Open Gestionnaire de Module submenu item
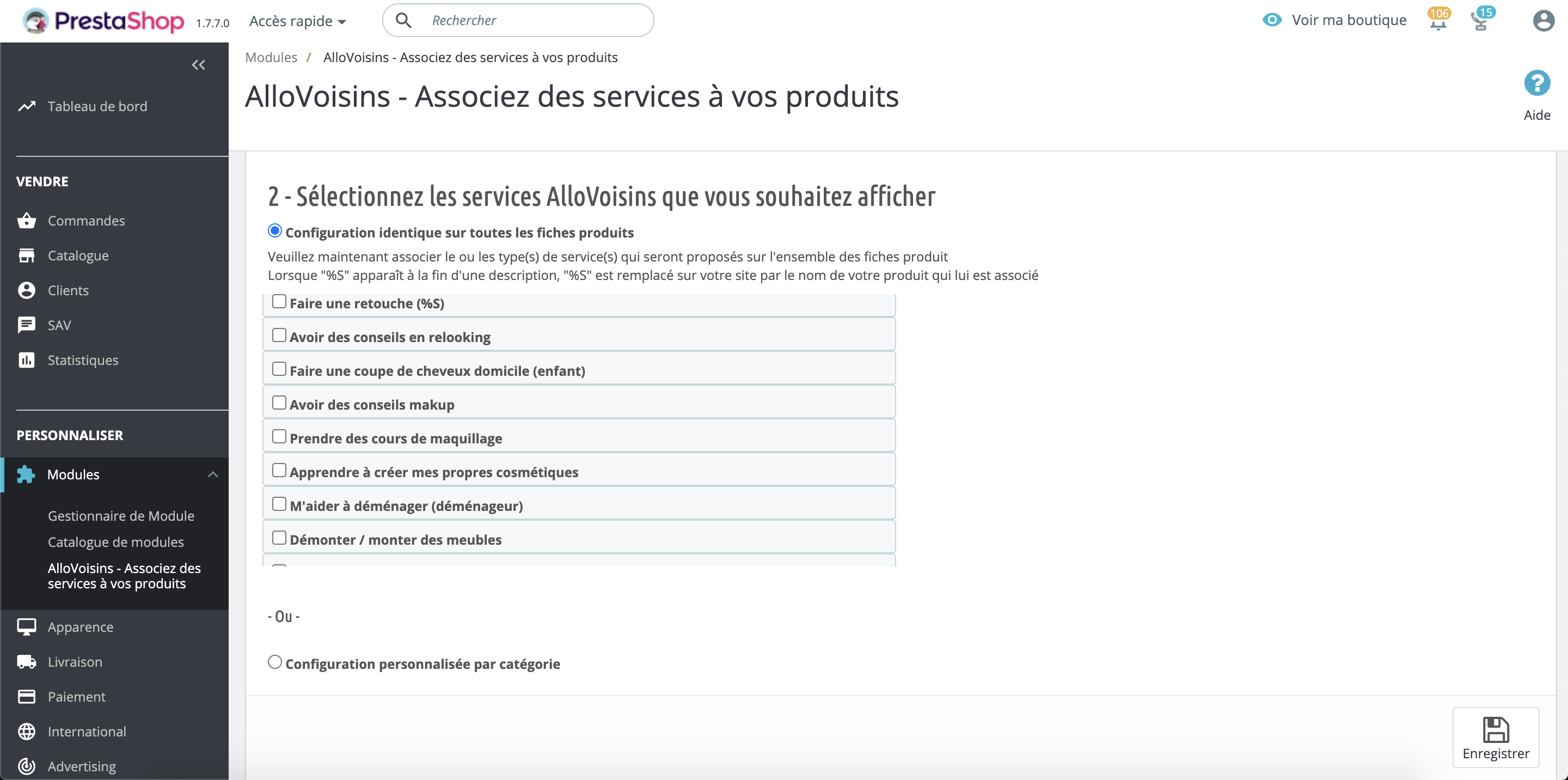 (121, 516)
